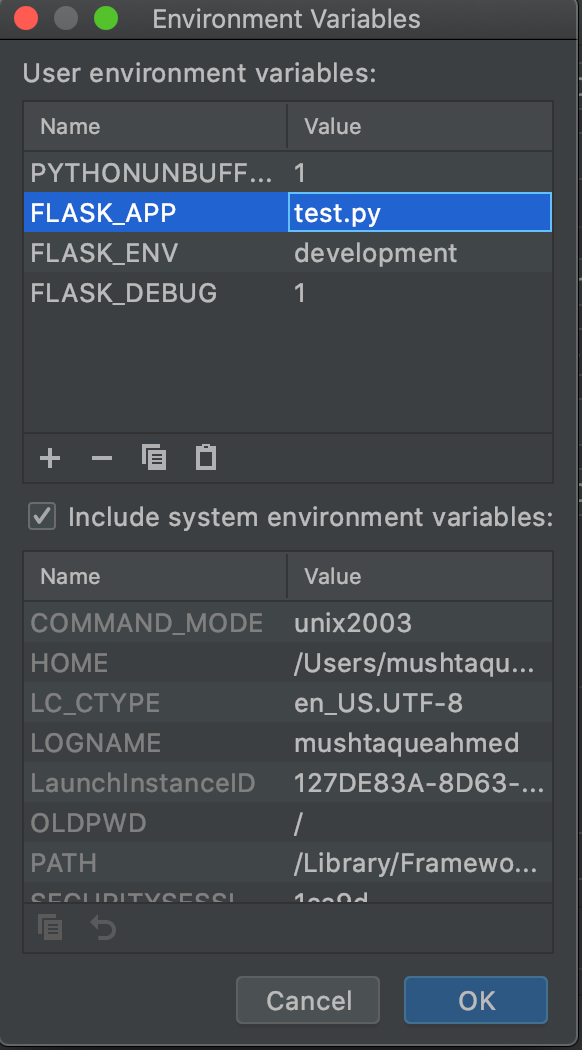Edit the test.py value field for FLASK_APP
The image size is (582, 1050).
click(x=419, y=212)
